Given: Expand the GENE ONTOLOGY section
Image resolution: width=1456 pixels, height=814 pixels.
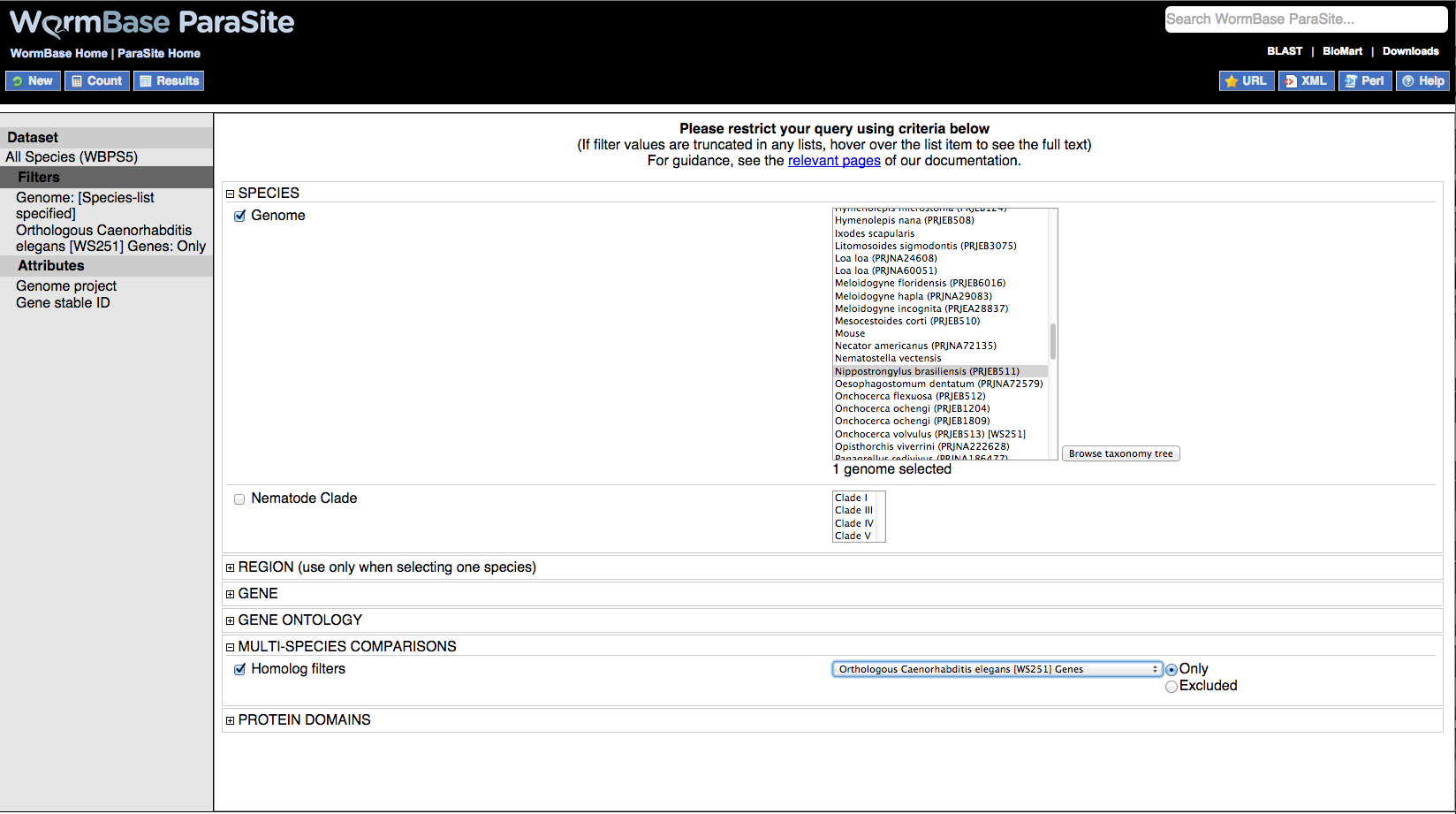Looking at the screenshot, I should (231, 620).
